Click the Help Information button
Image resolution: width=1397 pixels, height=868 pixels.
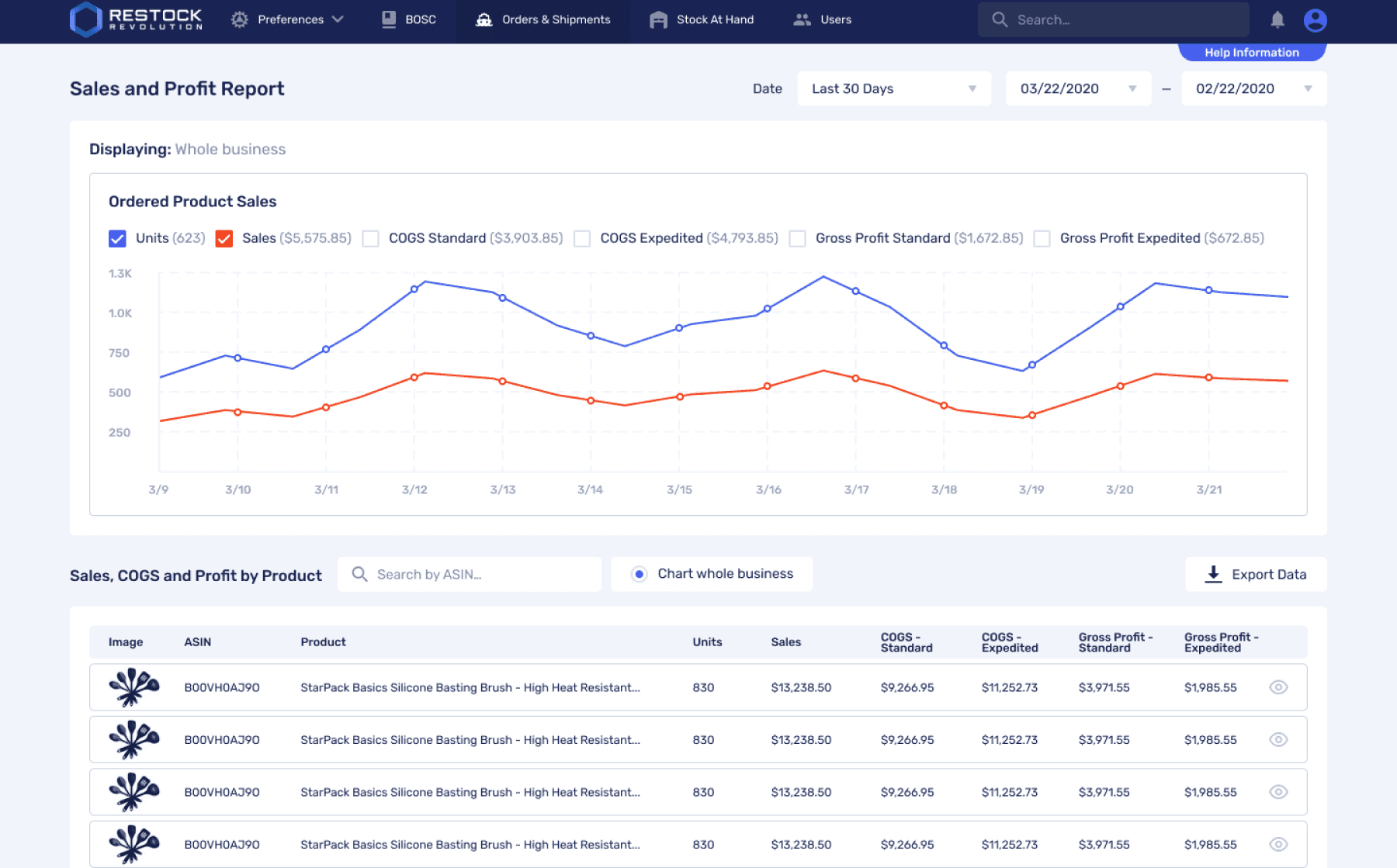1252,52
